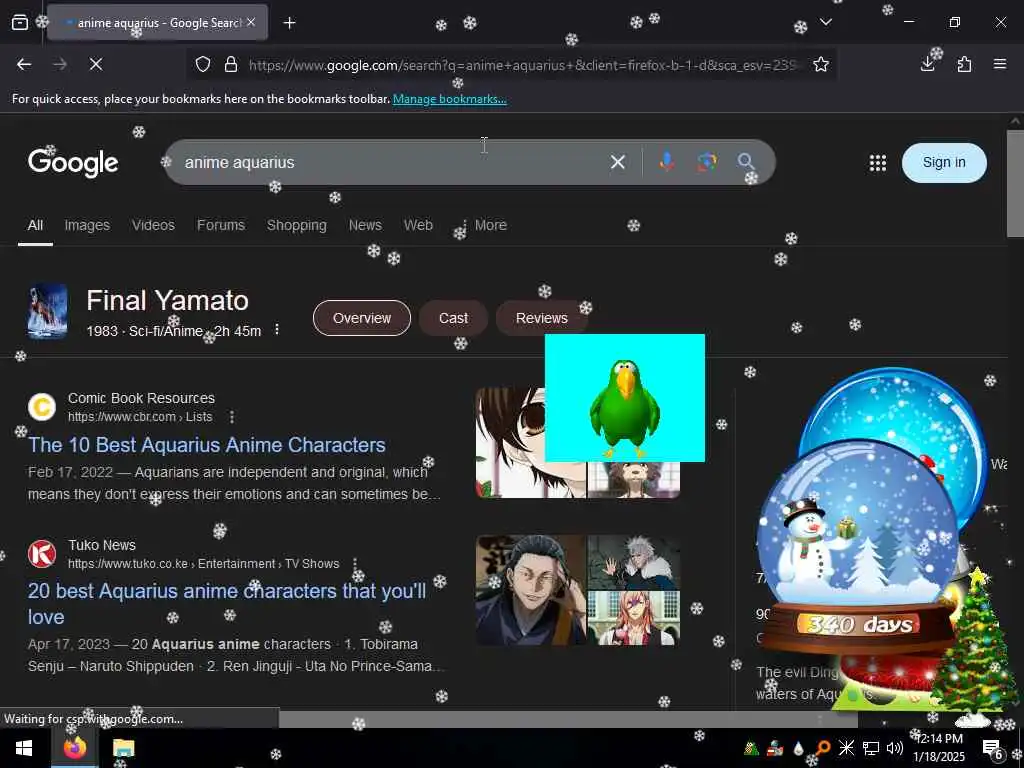Viewport: 1024px width, 768px height.
Task: Open the Firefox View icon
Action: click(x=20, y=23)
